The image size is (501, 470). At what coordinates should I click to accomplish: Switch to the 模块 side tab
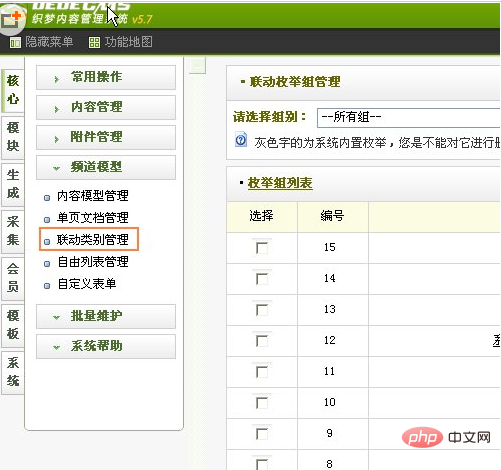pyautogui.click(x=13, y=137)
